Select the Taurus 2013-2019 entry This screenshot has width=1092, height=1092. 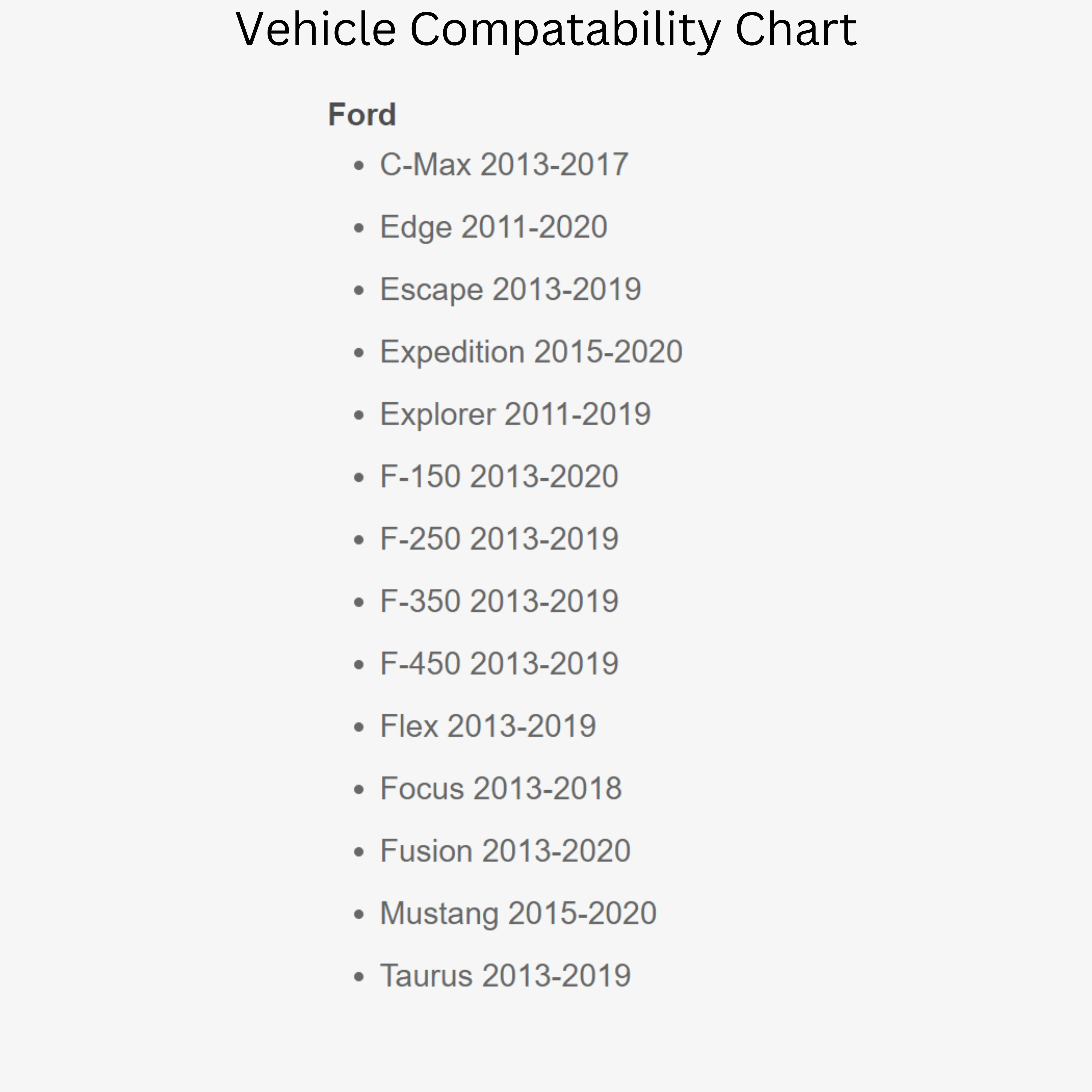(505, 975)
